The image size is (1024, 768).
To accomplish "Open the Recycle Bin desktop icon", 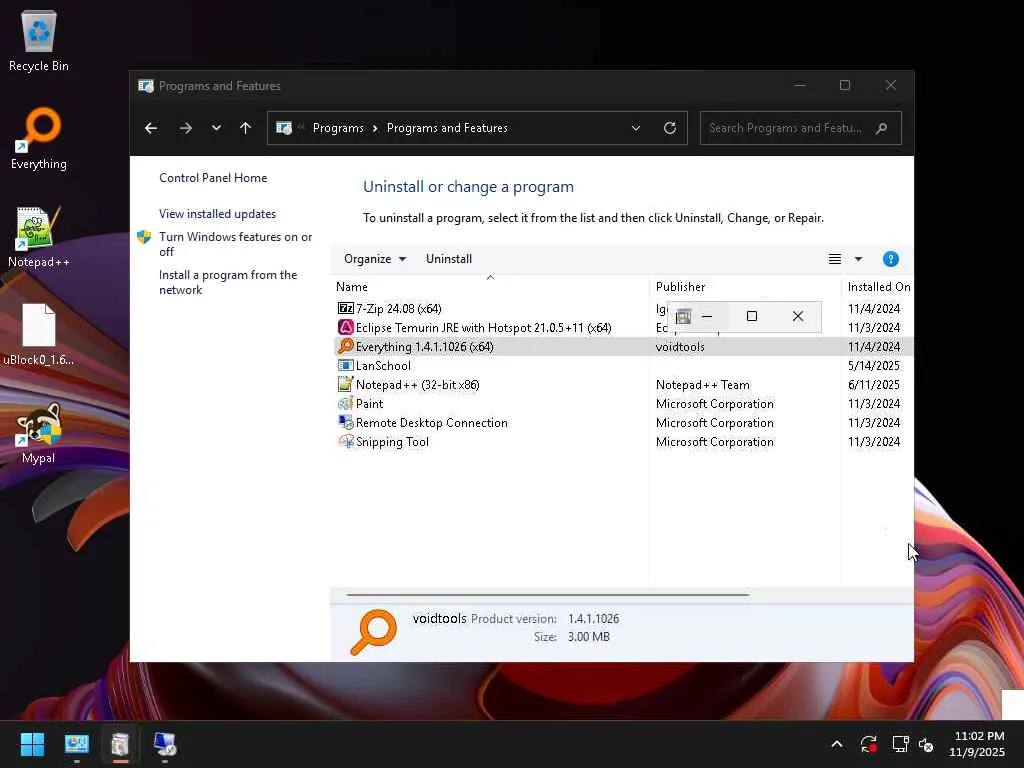I will (39, 40).
